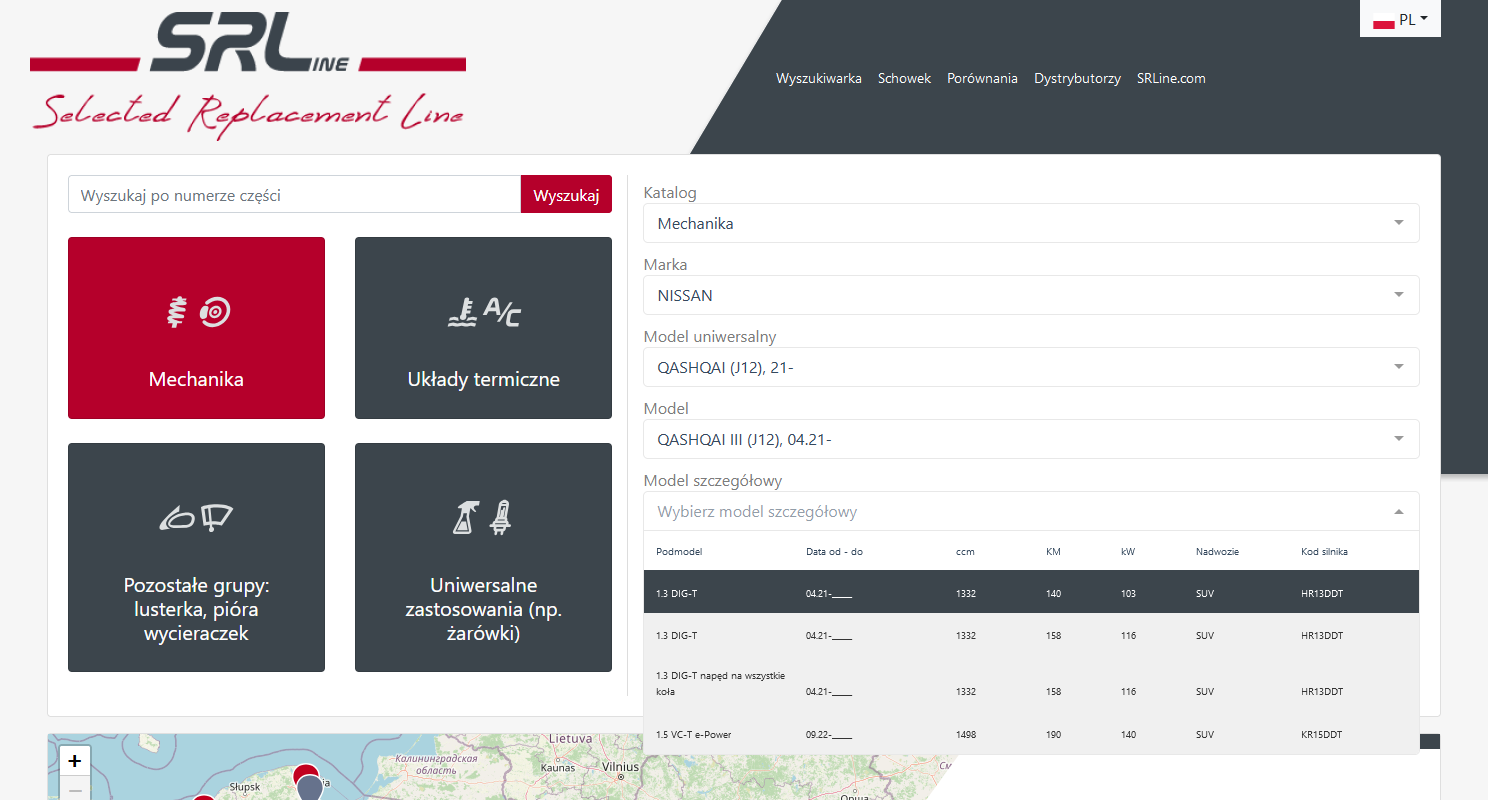Select the 1.5 VC-T e-Power row
1488x800 pixels.
click(x=1031, y=734)
